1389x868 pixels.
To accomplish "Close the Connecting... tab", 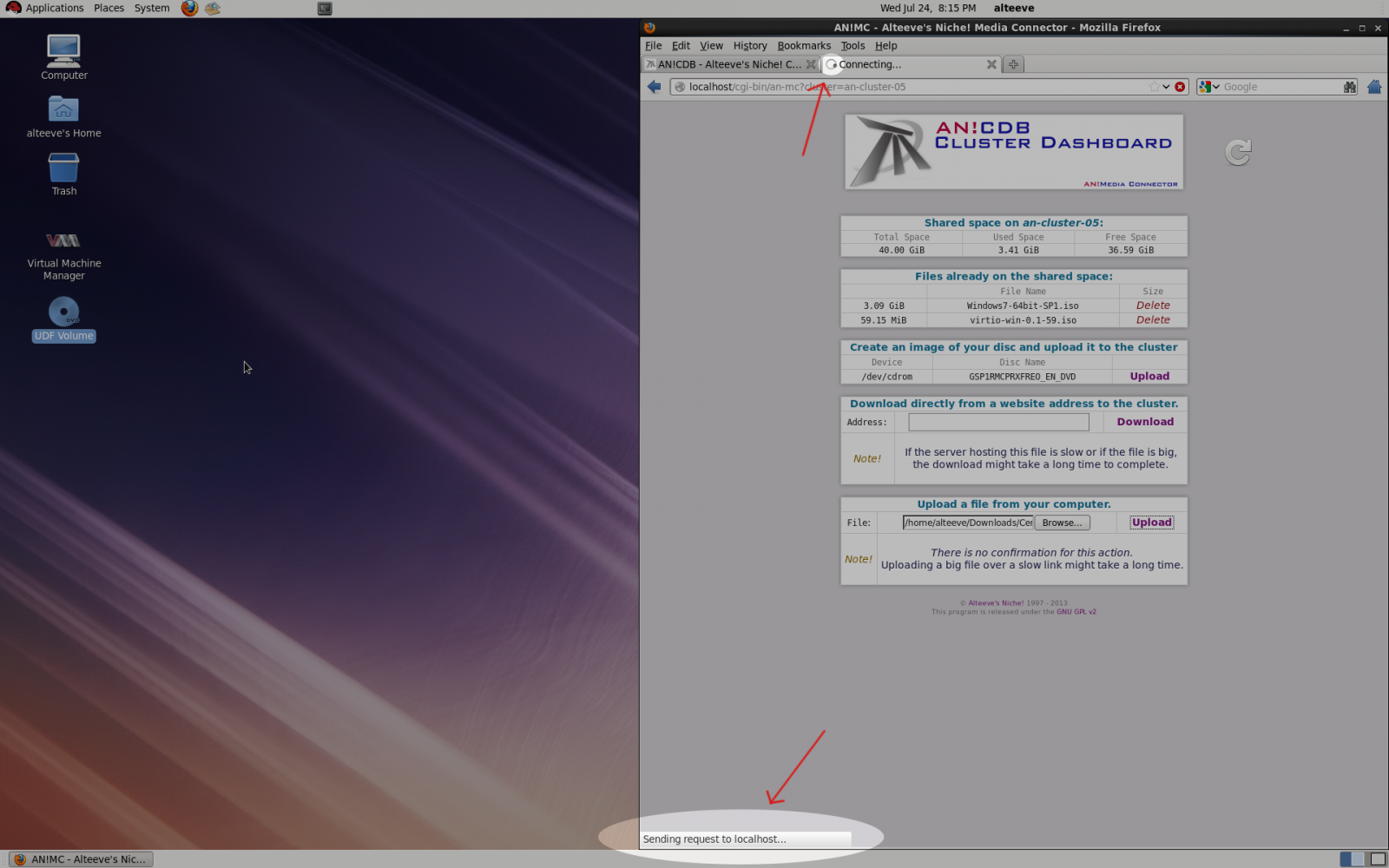I will tap(991, 64).
